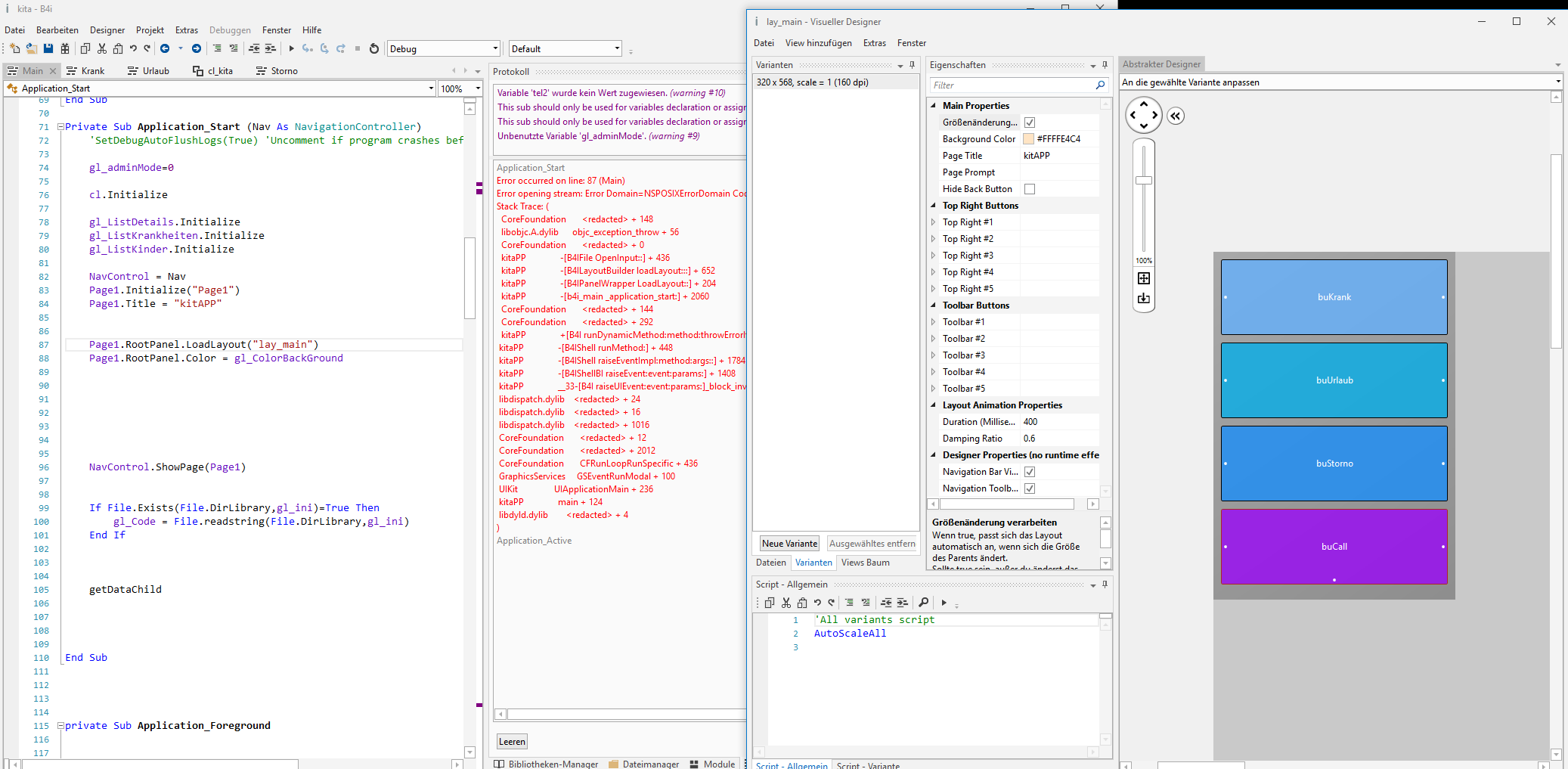Collapse side controls with double-chevron button

[x=1176, y=116]
